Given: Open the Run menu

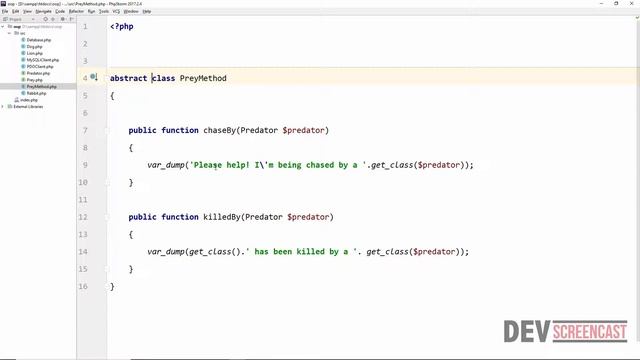Looking at the screenshot, I should (91, 11).
